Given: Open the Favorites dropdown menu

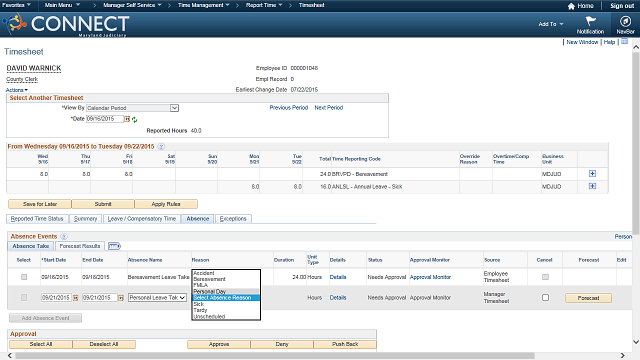Looking at the screenshot, I should (16, 5).
